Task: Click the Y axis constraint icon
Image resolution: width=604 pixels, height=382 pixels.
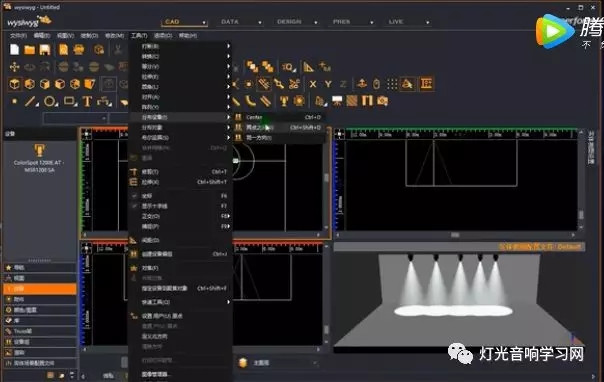Action: click(x=328, y=84)
